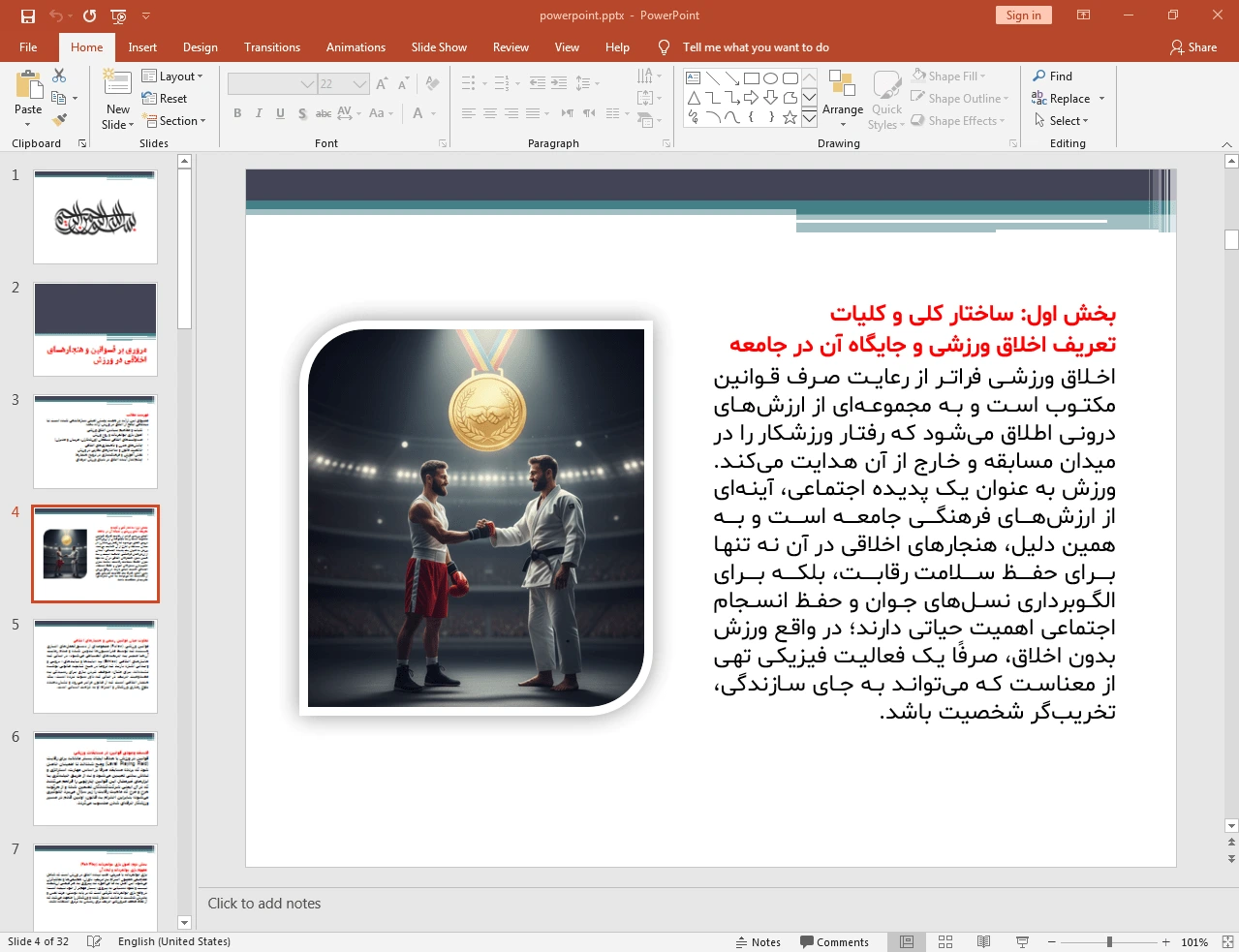Expand the shapes gallery More arrow
Image resolution: width=1239 pixels, height=952 pixels.
pyautogui.click(x=809, y=117)
